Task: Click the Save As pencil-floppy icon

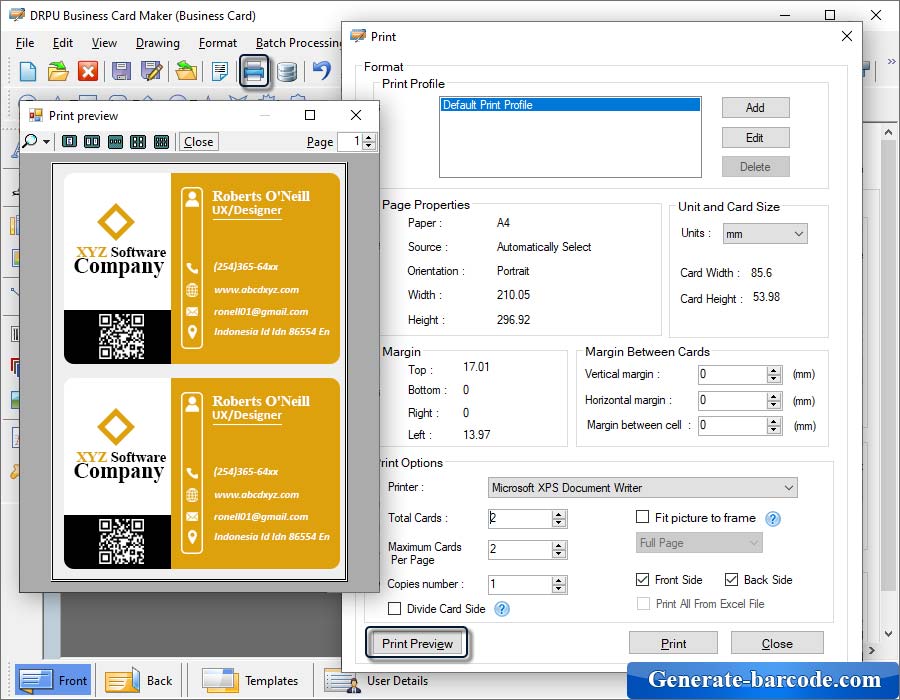Action: point(152,71)
